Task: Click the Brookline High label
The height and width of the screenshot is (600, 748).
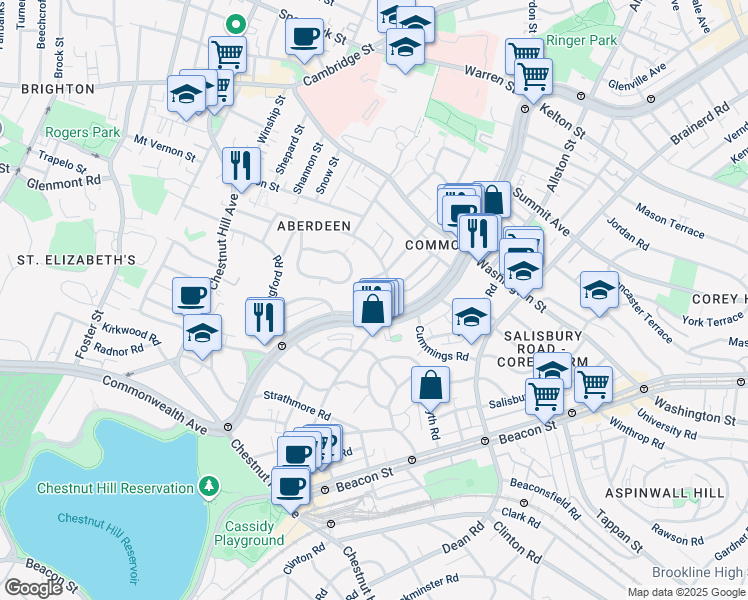Action: (698, 572)
